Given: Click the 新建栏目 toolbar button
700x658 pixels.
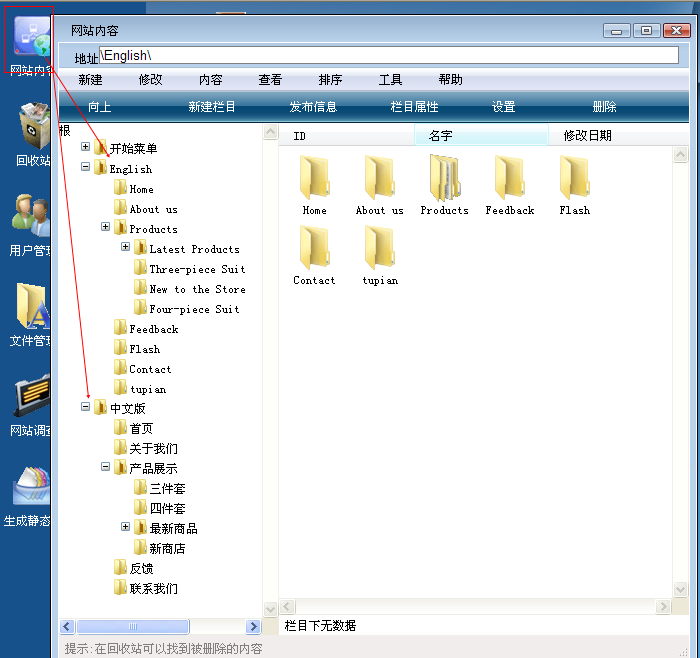Looking at the screenshot, I should 212,107.
